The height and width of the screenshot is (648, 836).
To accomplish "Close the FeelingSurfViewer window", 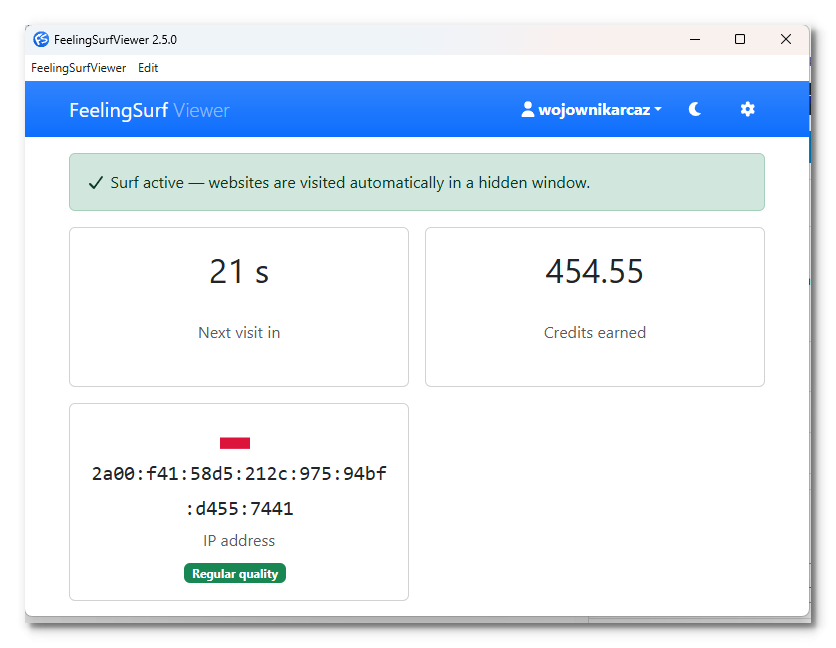I will 786,40.
